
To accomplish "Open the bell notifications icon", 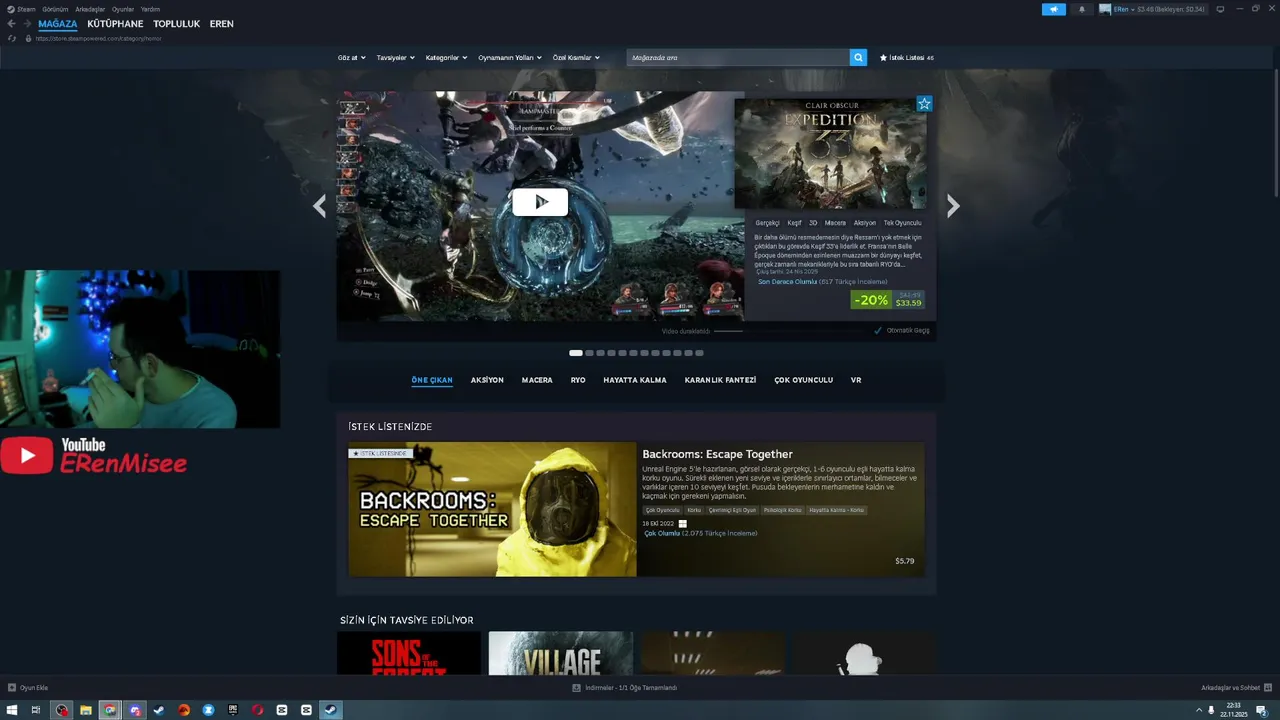I will (x=1081, y=9).
